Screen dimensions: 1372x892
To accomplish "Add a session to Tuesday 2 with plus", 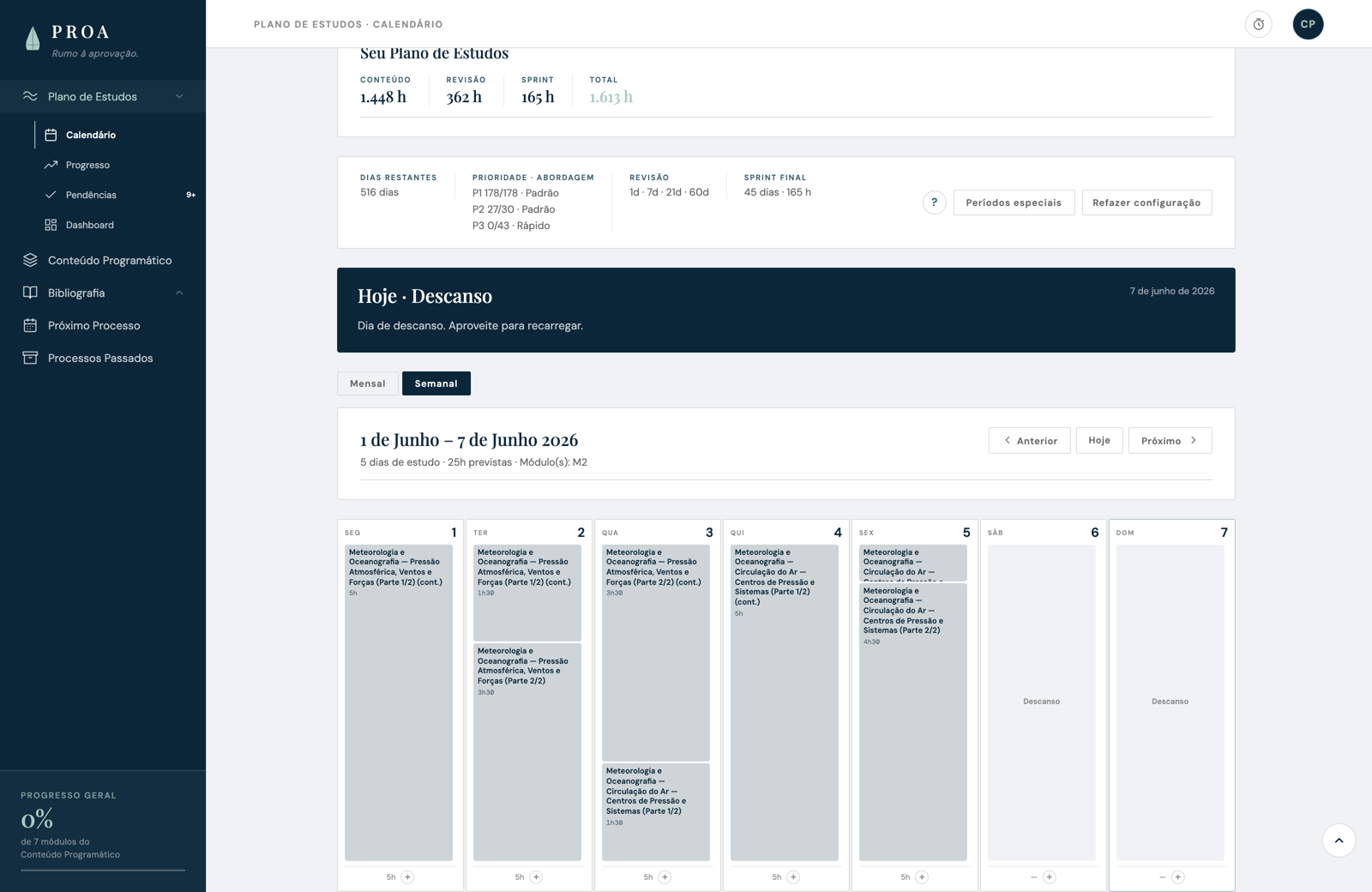I will 536,877.
